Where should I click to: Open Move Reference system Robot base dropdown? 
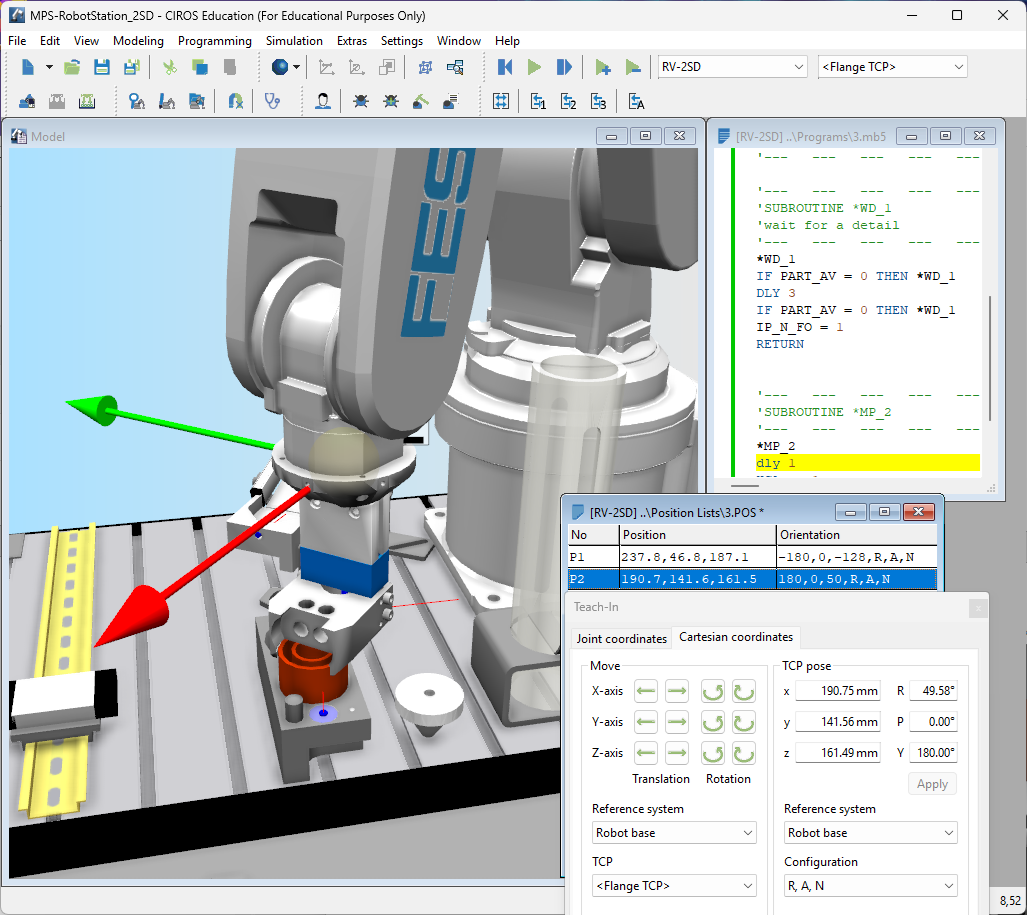coord(674,833)
